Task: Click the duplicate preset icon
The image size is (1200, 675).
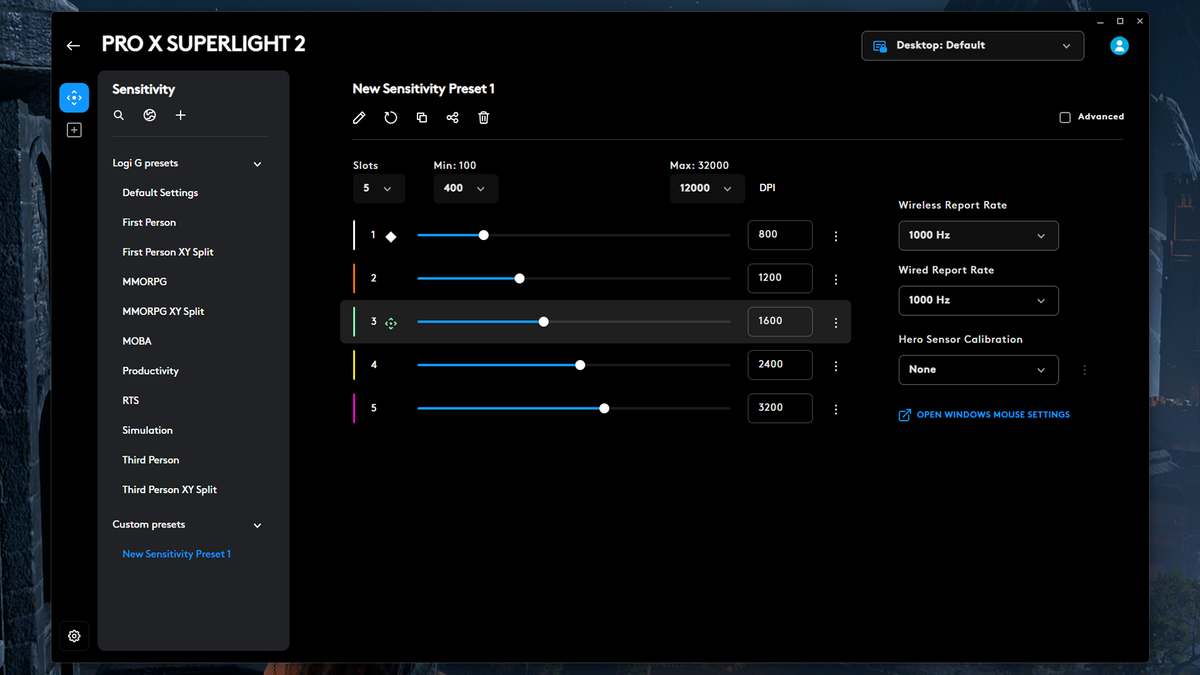Action: pyautogui.click(x=422, y=118)
